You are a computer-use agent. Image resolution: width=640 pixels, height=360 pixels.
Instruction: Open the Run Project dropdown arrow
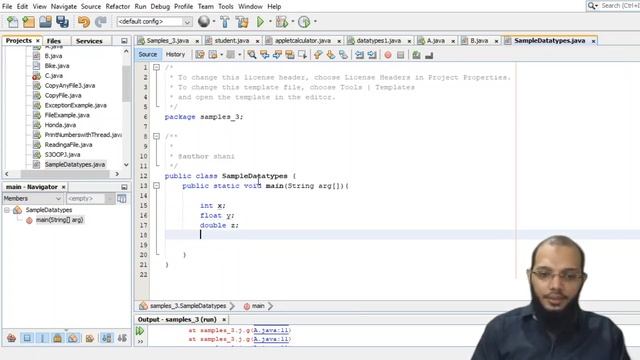tap(270, 22)
